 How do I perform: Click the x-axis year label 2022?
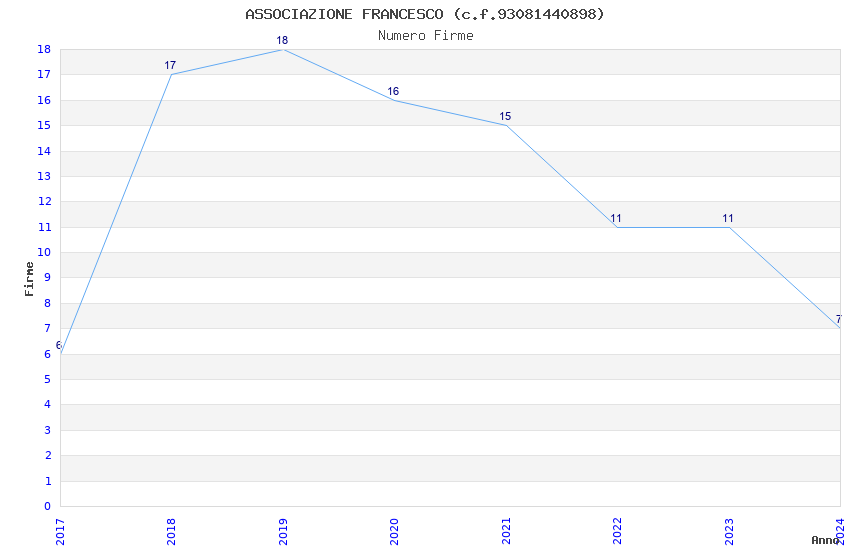(x=617, y=532)
